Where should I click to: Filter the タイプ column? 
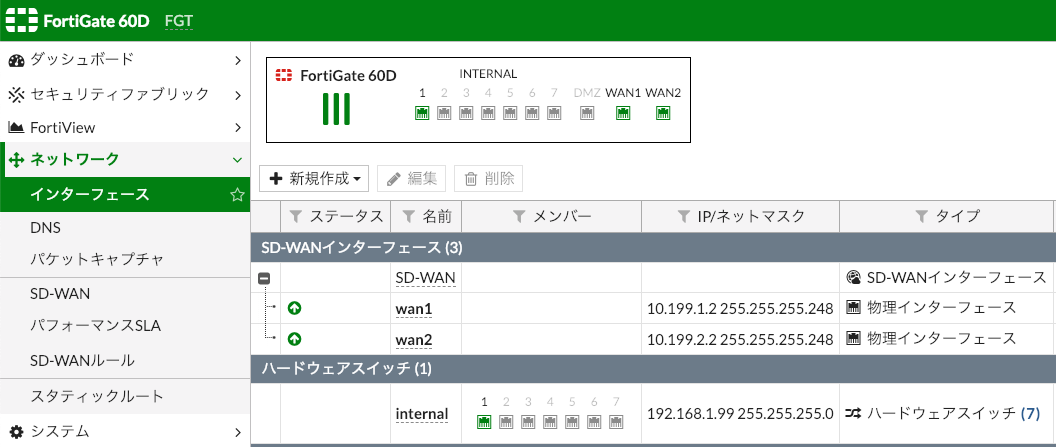pyautogui.click(x=922, y=217)
